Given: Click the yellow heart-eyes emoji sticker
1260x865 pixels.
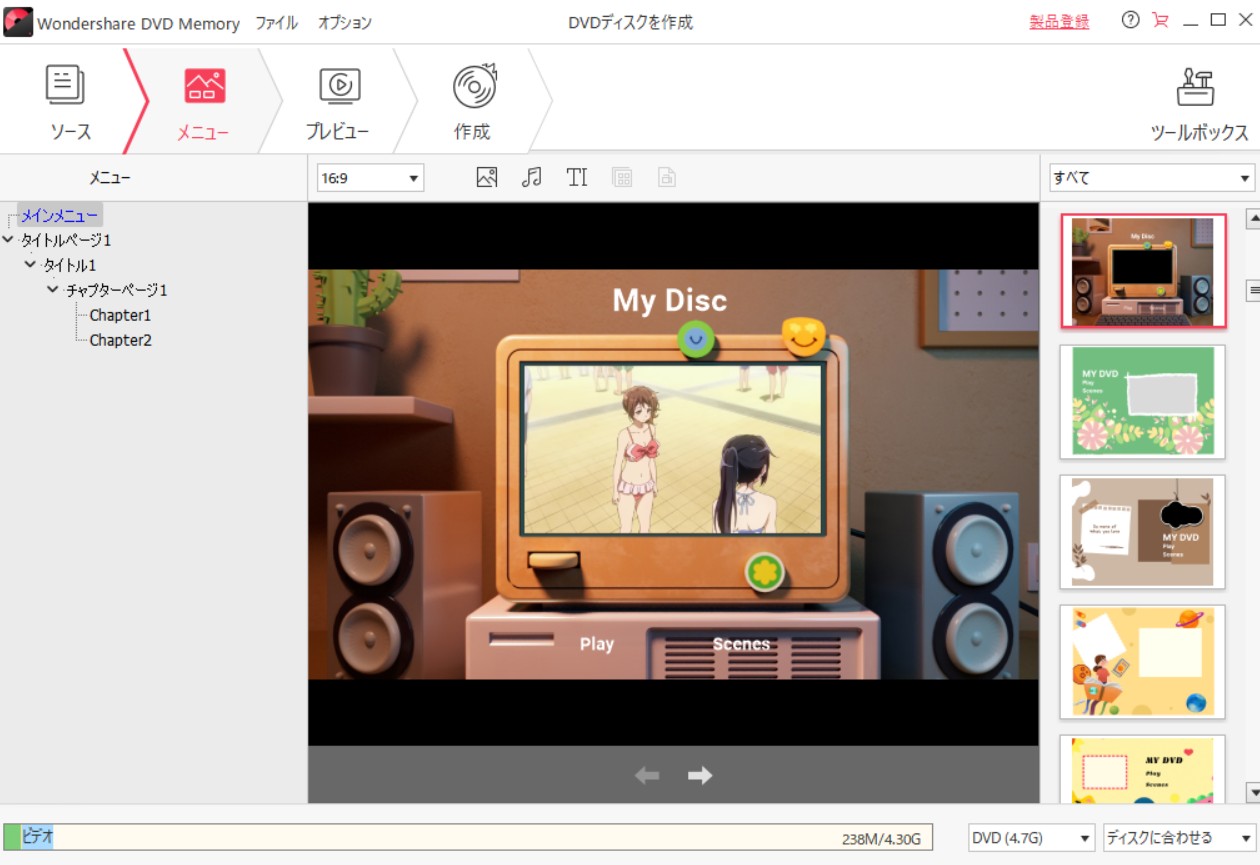Looking at the screenshot, I should (804, 337).
